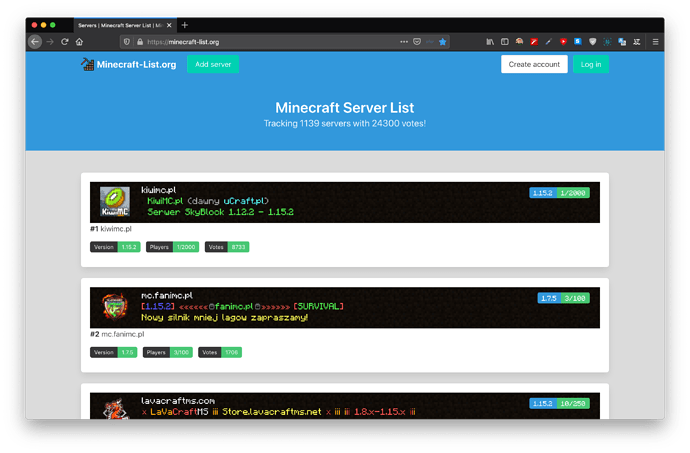The width and height of the screenshot is (690, 453).
Task: Open the Minecraft-List.org home link
Action: 136,65
